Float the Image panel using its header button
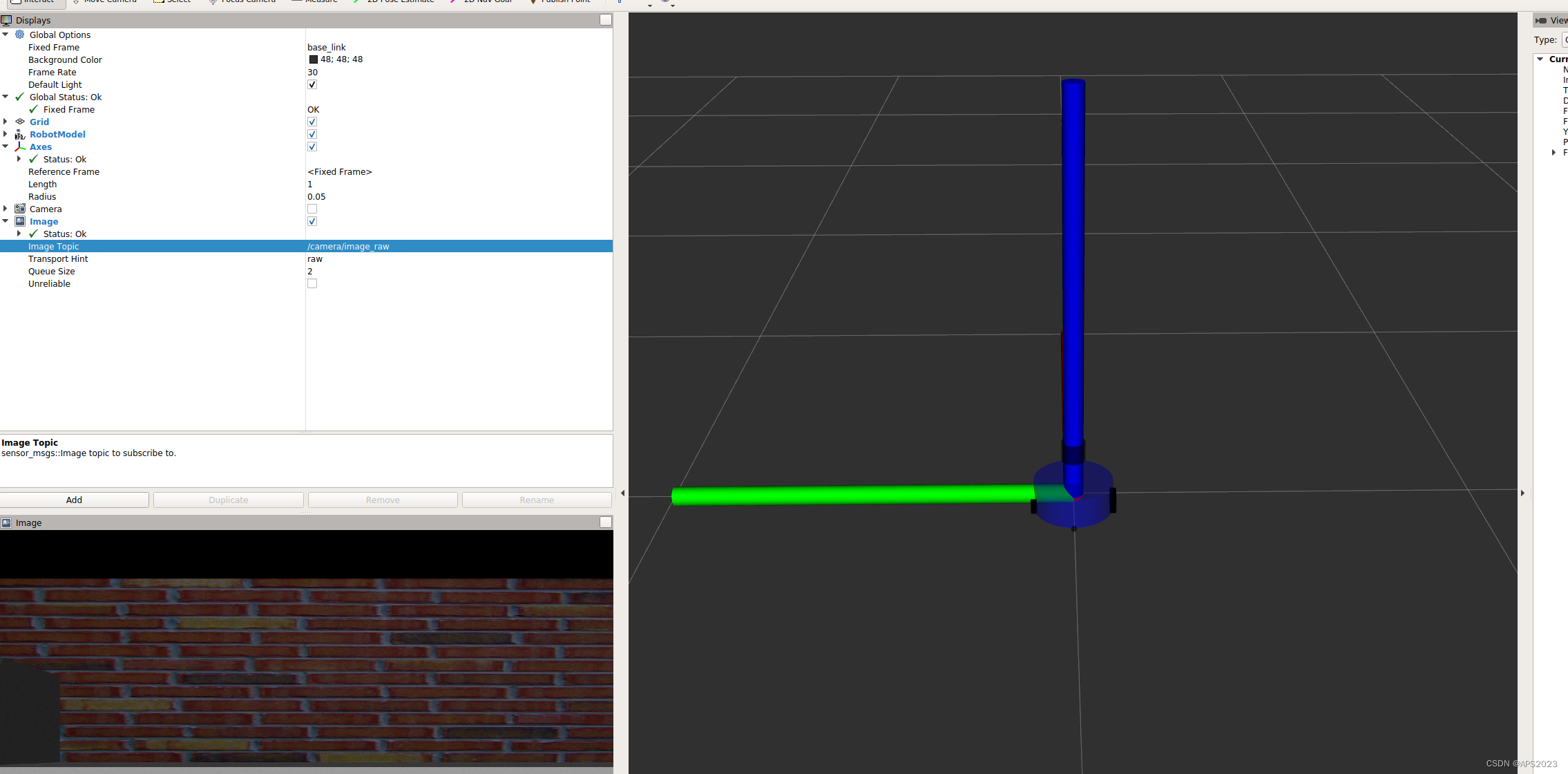This screenshot has width=1568, height=774. 605,522
